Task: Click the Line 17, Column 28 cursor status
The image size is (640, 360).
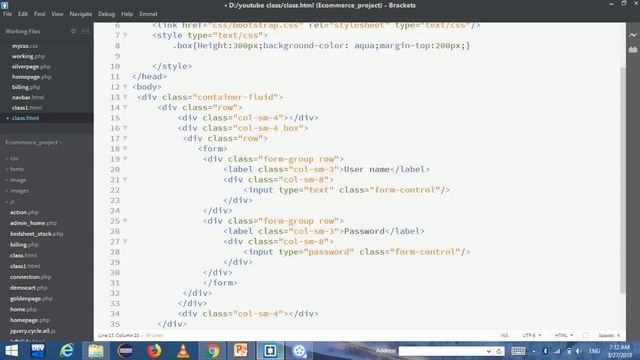Action: coord(118,335)
